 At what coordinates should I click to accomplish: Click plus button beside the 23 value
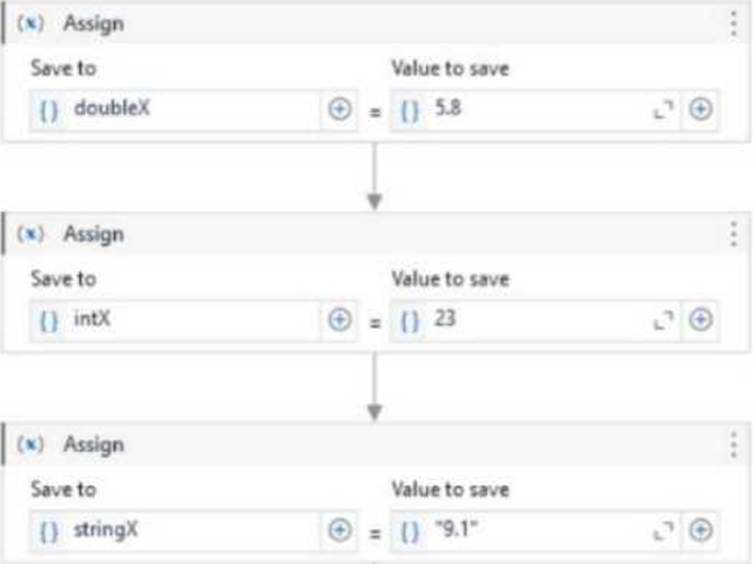click(x=700, y=320)
